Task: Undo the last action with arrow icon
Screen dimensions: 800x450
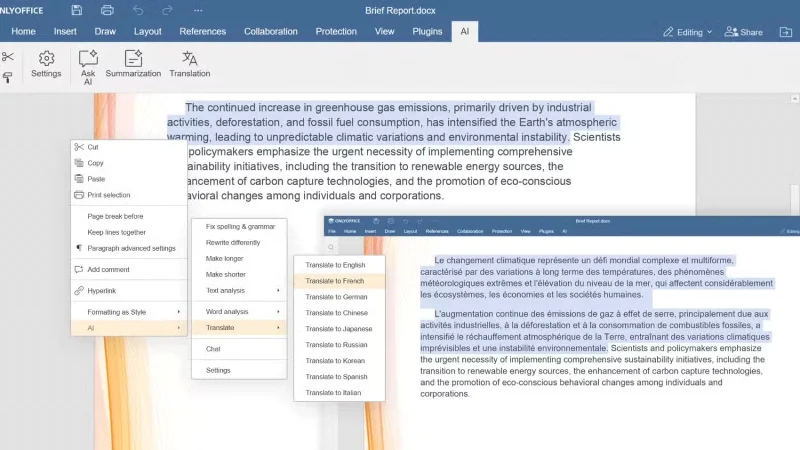Action: point(138,10)
